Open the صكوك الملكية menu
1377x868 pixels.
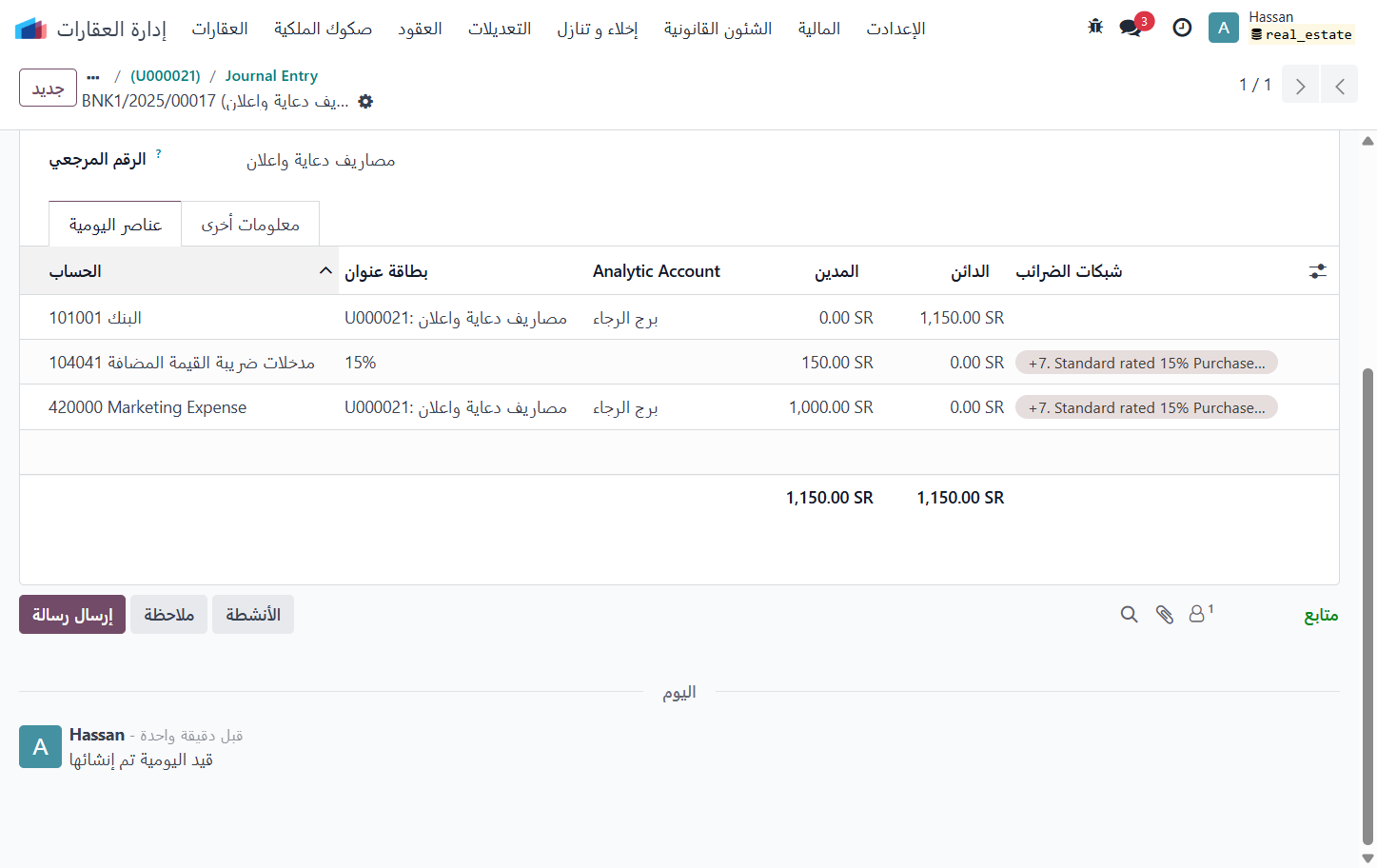(x=323, y=29)
